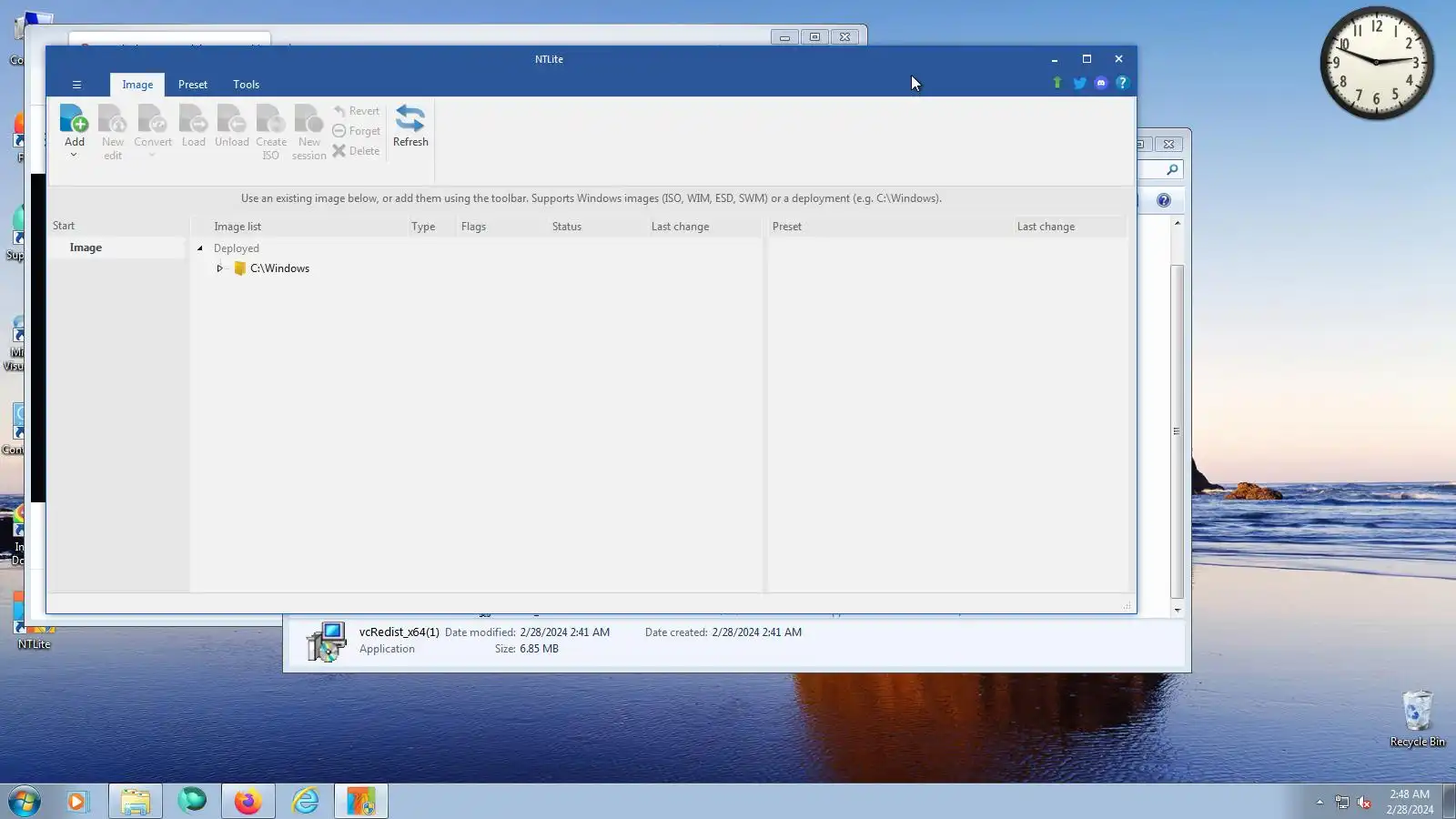Open the dropdown arrow under Convert
The image size is (1456, 819).
(152, 155)
